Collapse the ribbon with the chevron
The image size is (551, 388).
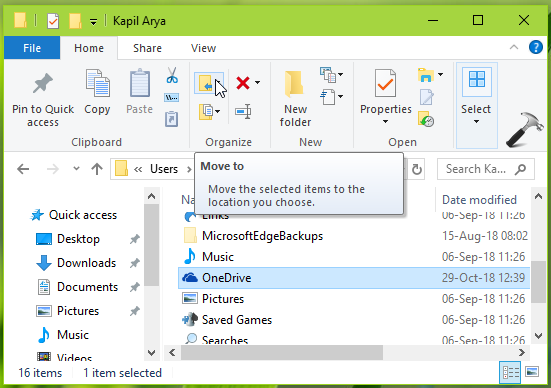514,47
